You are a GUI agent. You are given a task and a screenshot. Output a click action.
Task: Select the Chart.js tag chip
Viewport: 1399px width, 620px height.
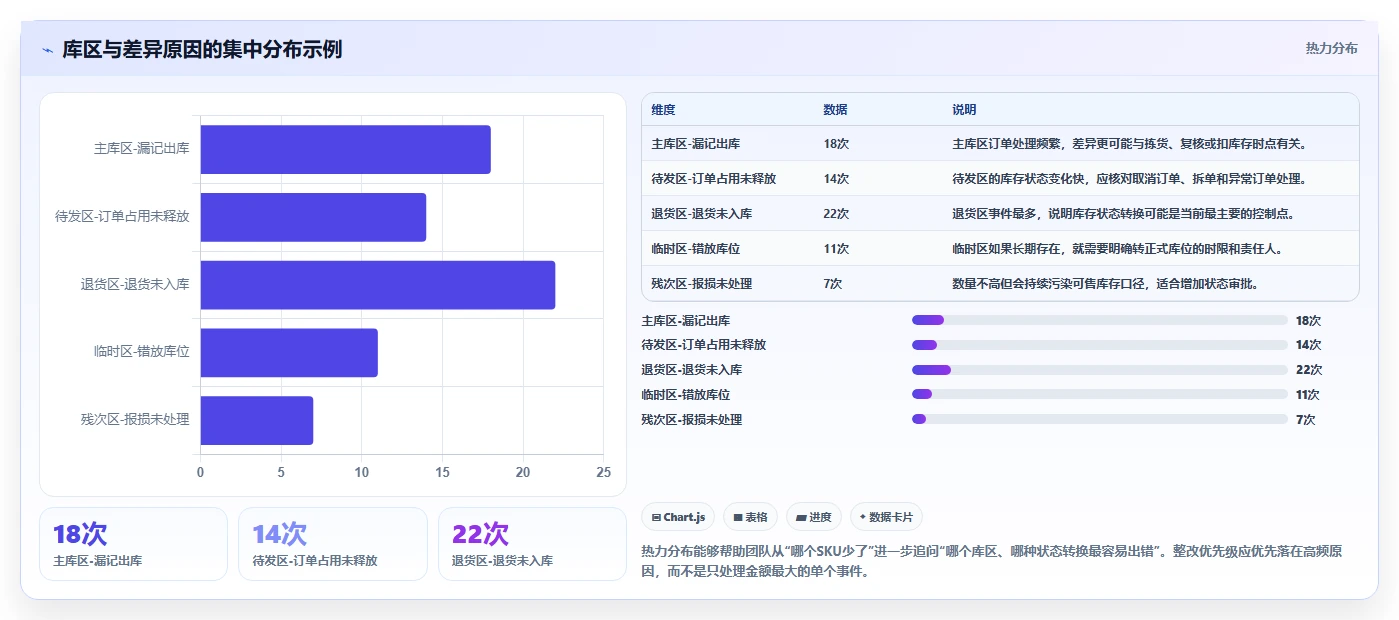678,517
